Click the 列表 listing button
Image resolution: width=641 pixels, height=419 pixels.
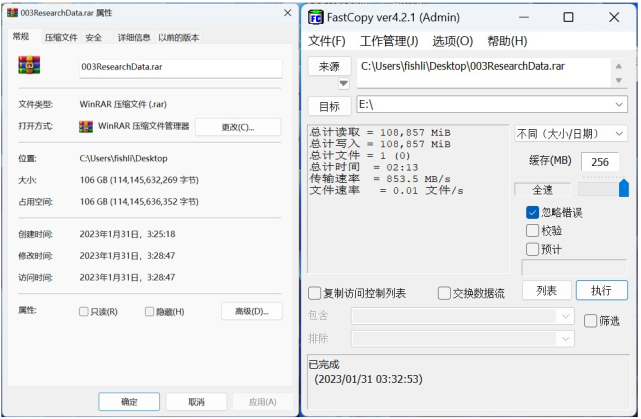547,291
